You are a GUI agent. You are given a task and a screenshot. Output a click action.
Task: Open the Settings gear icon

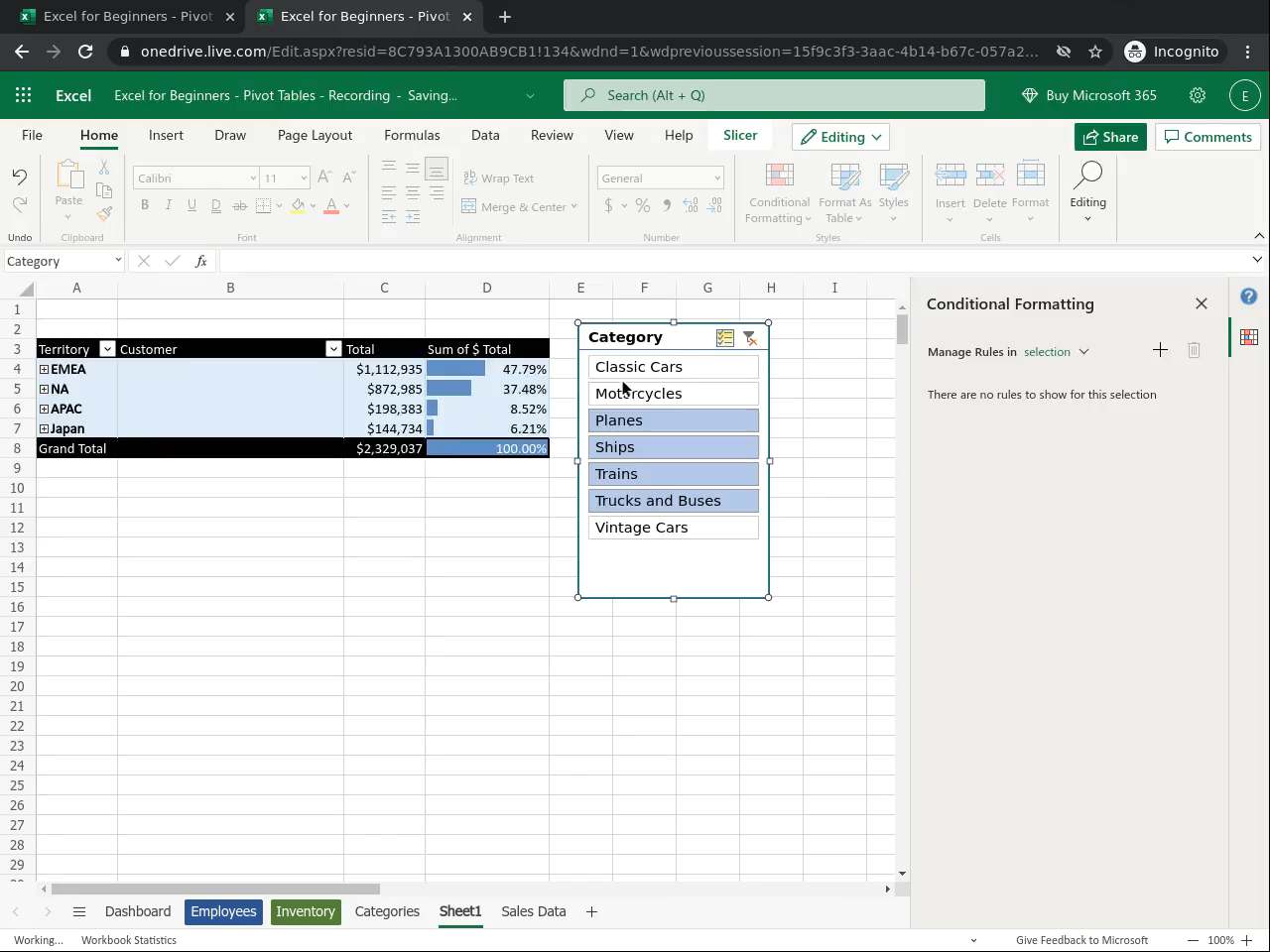click(1198, 95)
